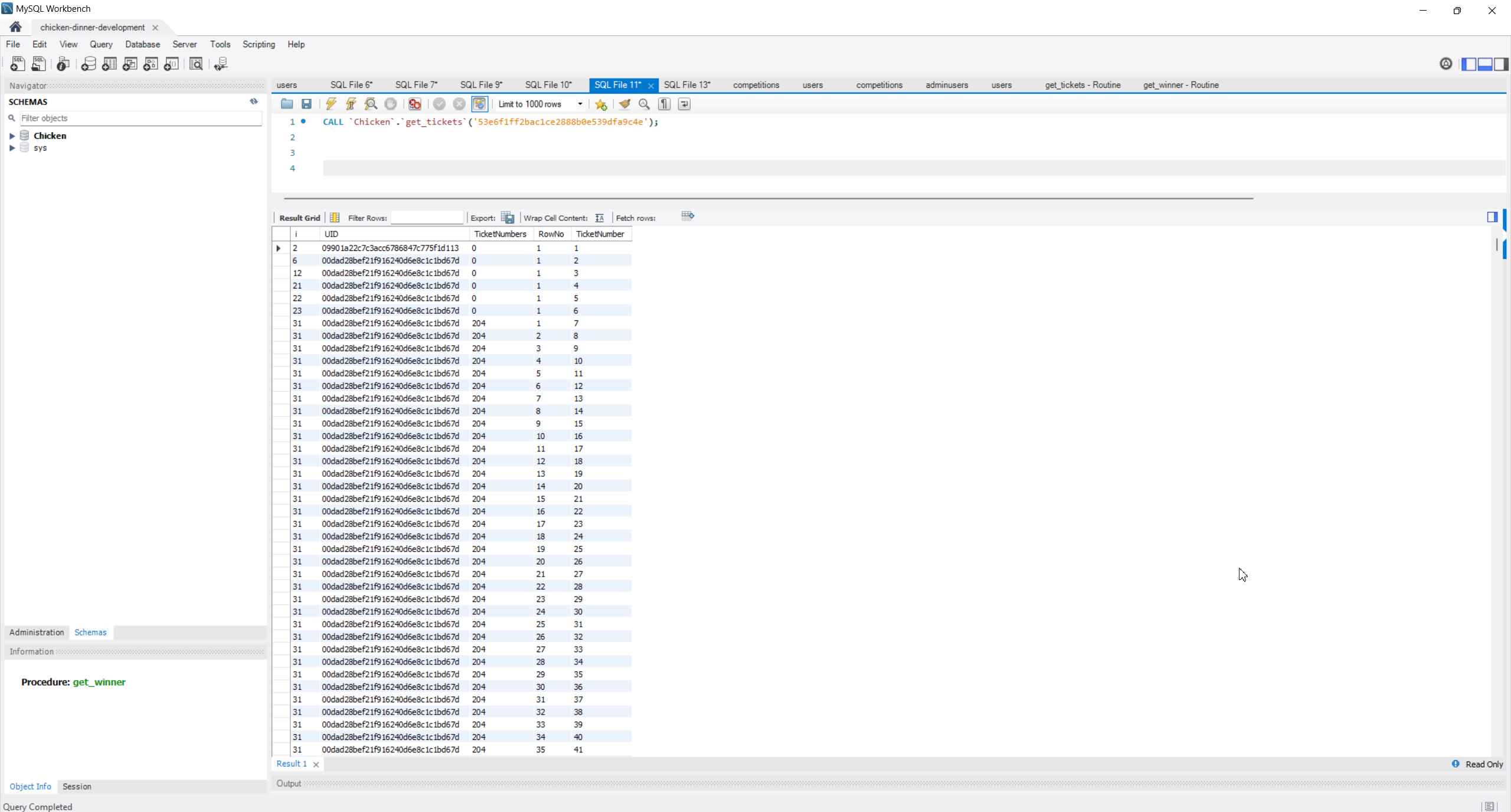Open the Database menu
The image size is (1511, 812).
point(142,44)
